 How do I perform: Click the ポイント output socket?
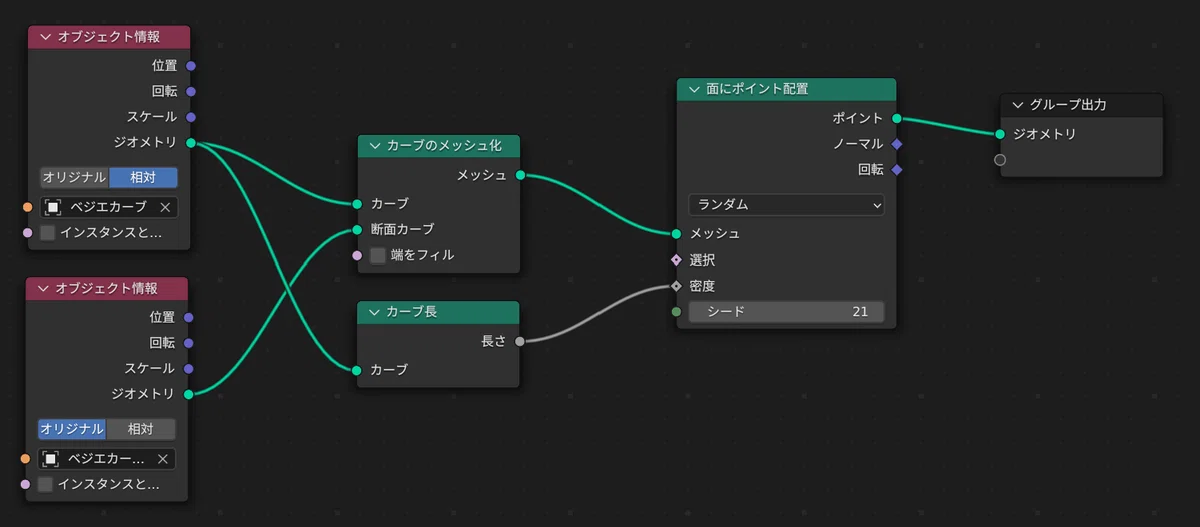896,118
